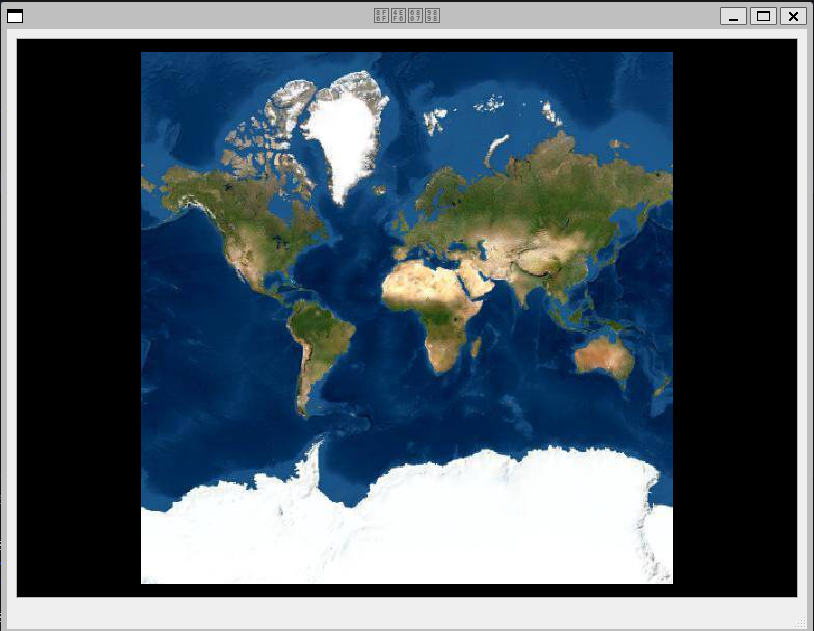Open the window menu icon in title bar
Image resolution: width=814 pixels, height=631 pixels.
point(15,16)
